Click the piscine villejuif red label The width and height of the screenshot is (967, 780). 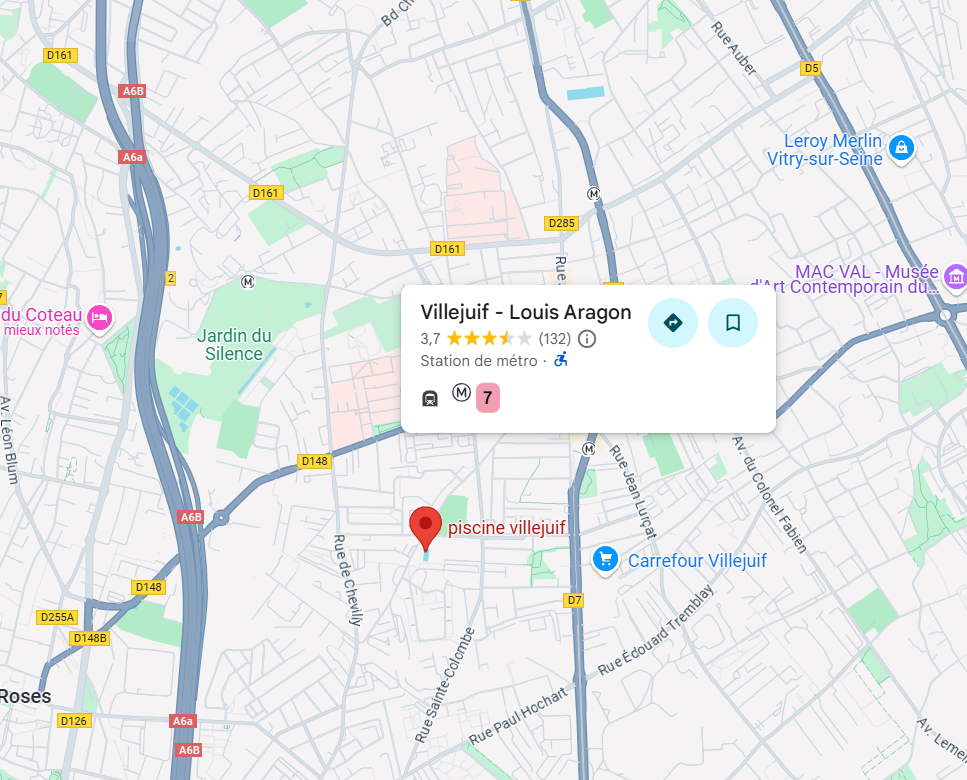pos(506,528)
